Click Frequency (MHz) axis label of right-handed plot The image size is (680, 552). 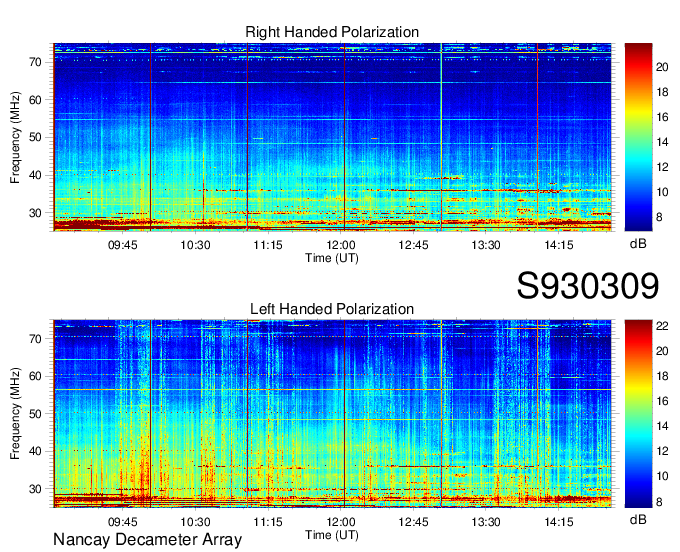(15, 137)
